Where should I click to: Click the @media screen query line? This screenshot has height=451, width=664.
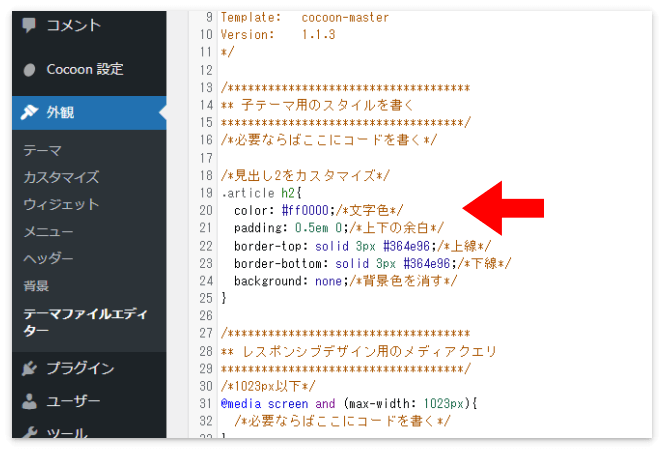click(349, 404)
